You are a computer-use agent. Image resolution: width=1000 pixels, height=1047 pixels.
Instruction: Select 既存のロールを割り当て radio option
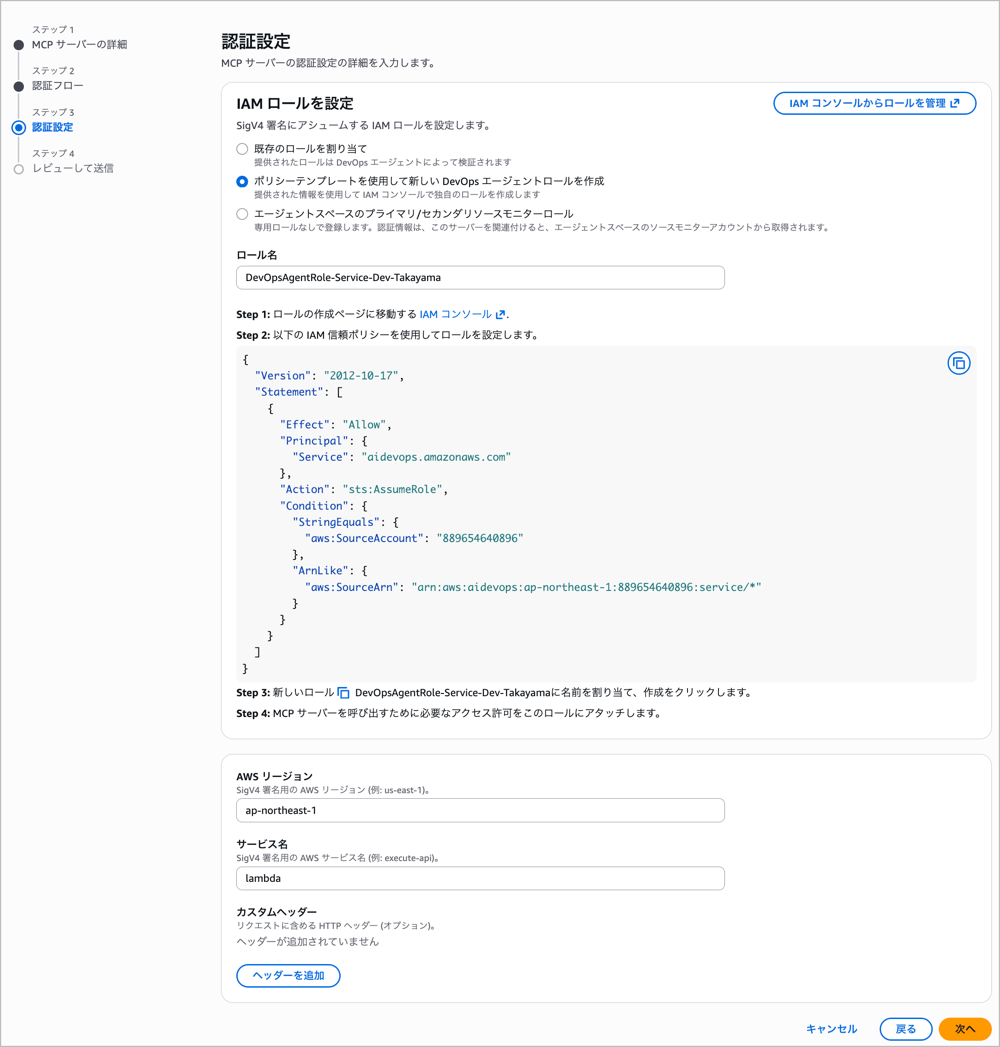(242, 149)
